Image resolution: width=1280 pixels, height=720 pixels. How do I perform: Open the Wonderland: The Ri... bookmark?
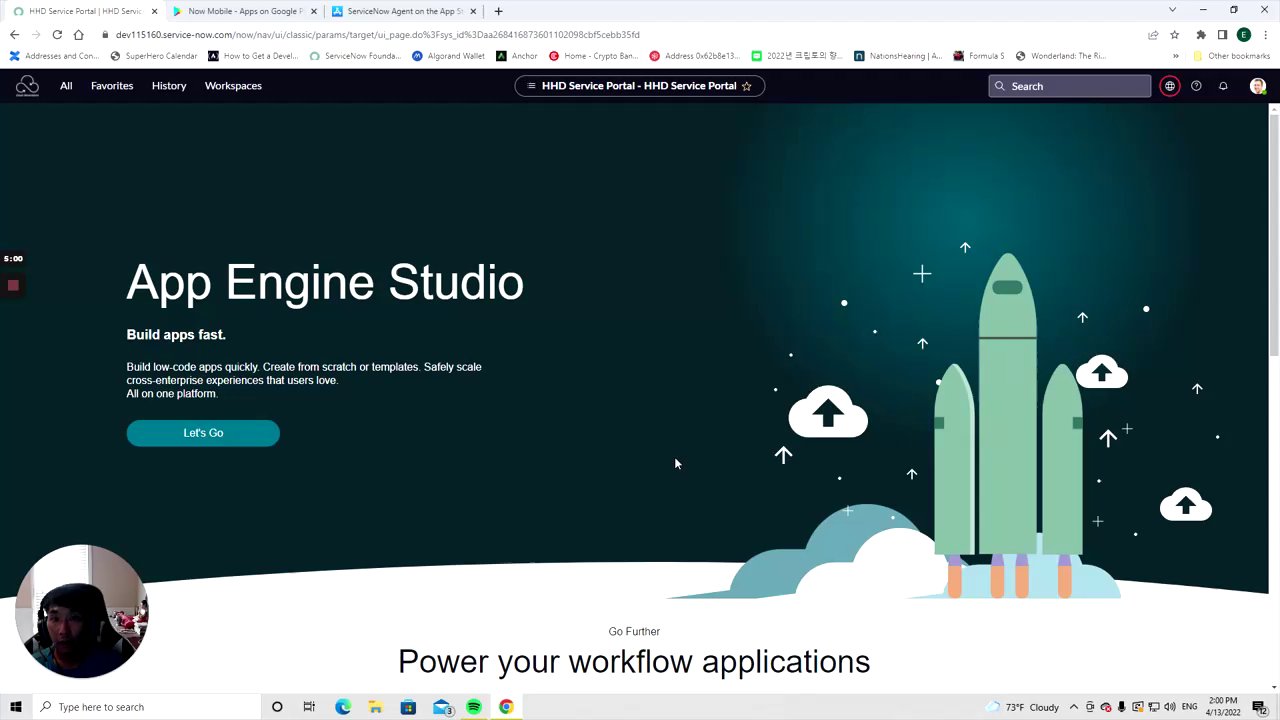click(1060, 56)
